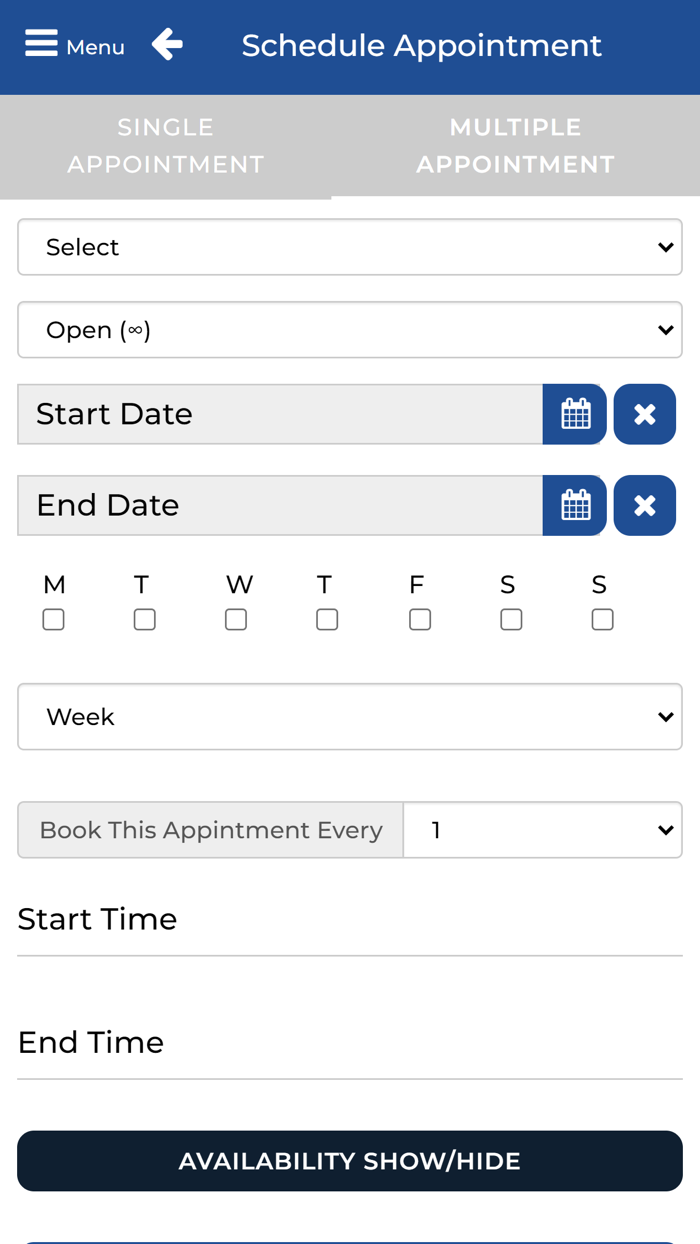700x1244 pixels.
Task: Clear the Start Date with X
Action: tap(645, 414)
